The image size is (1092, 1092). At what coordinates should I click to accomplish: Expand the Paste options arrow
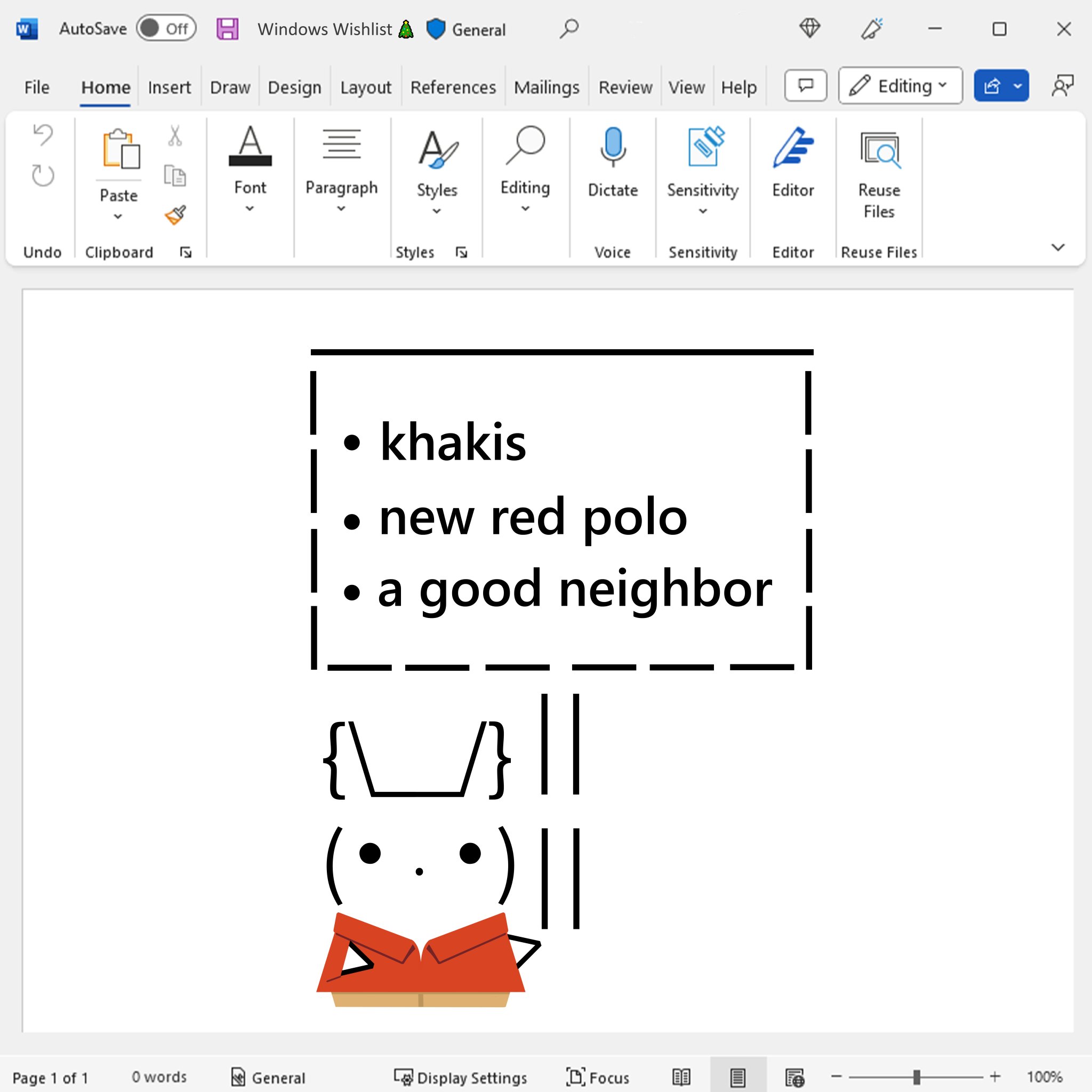coord(117,216)
